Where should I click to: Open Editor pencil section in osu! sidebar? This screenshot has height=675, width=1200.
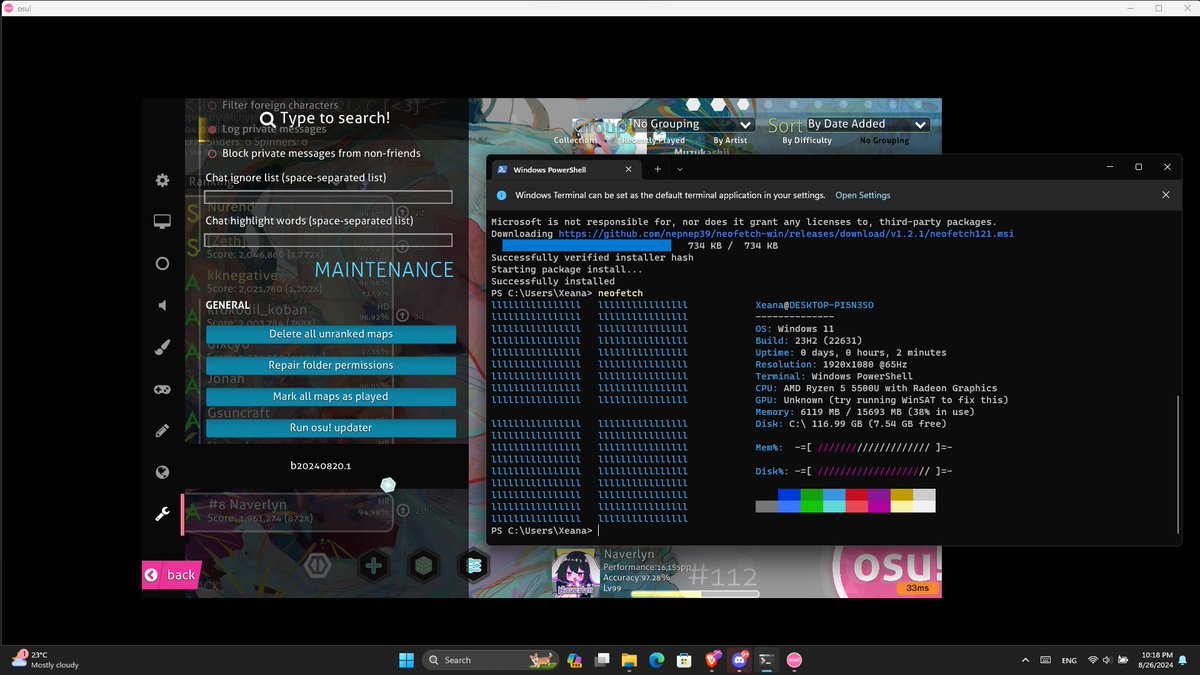[x=162, y=431]
